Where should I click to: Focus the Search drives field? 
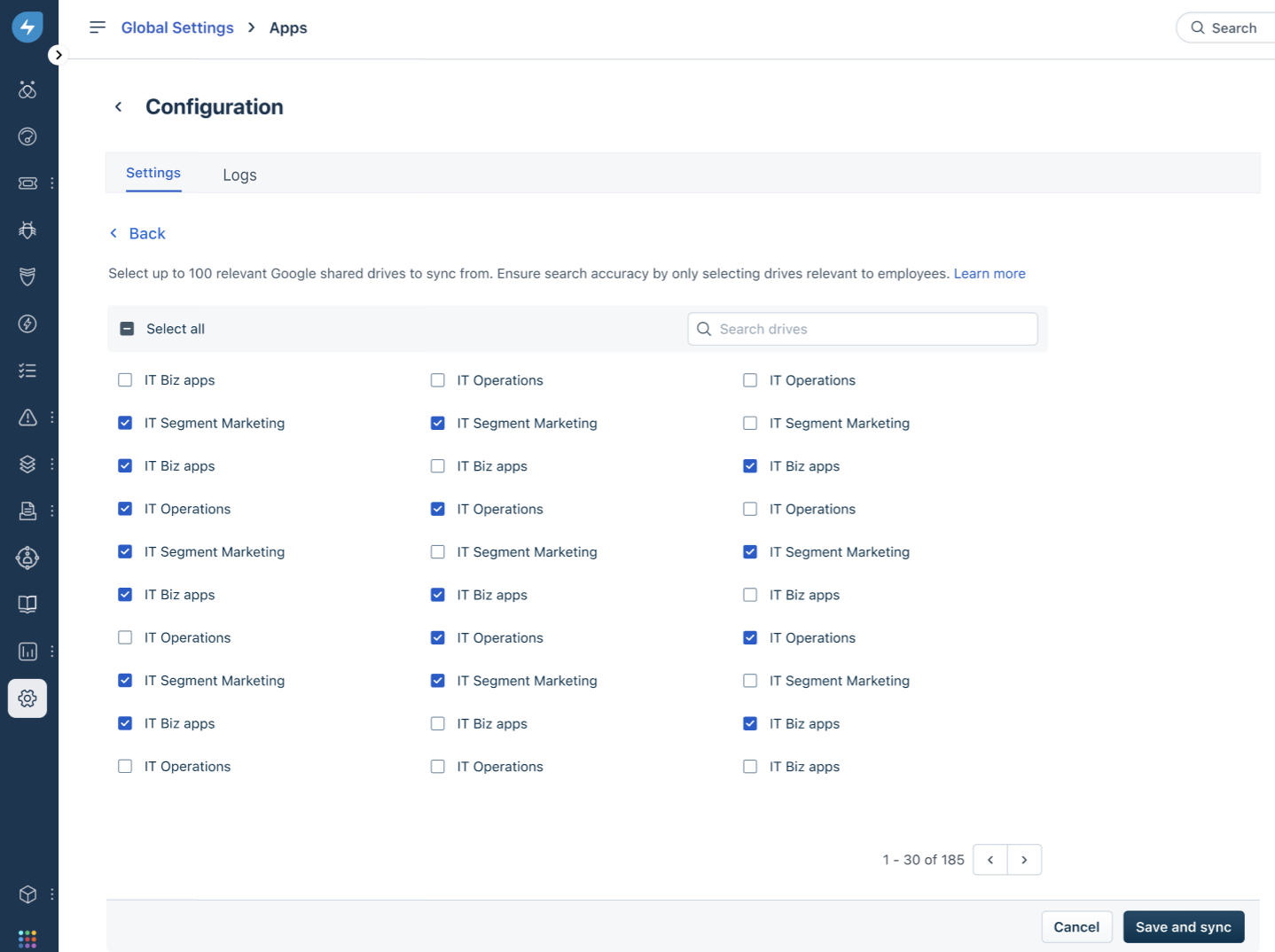tap(863, 329)
